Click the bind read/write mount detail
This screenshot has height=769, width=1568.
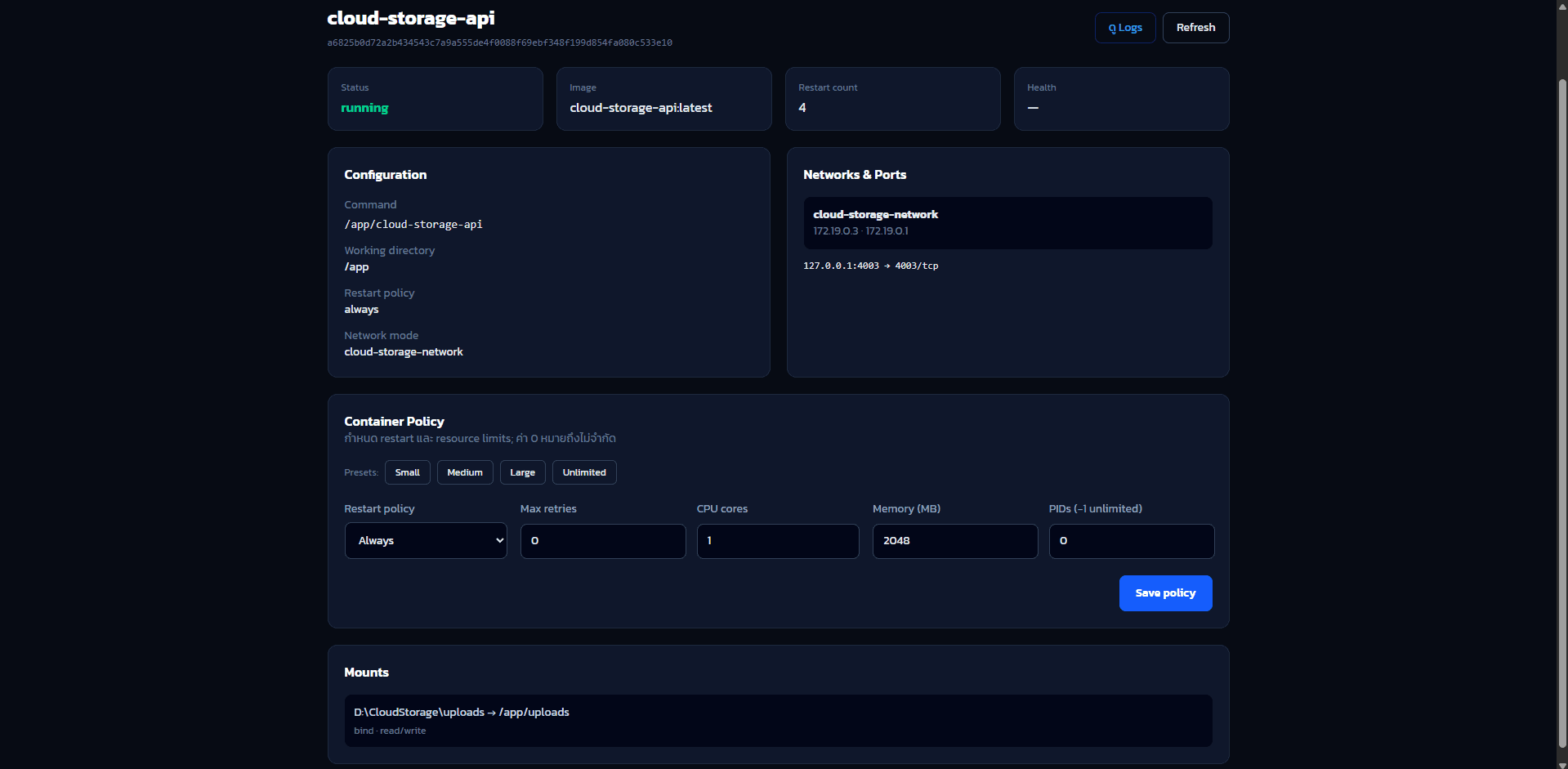(x=390, y=731)
